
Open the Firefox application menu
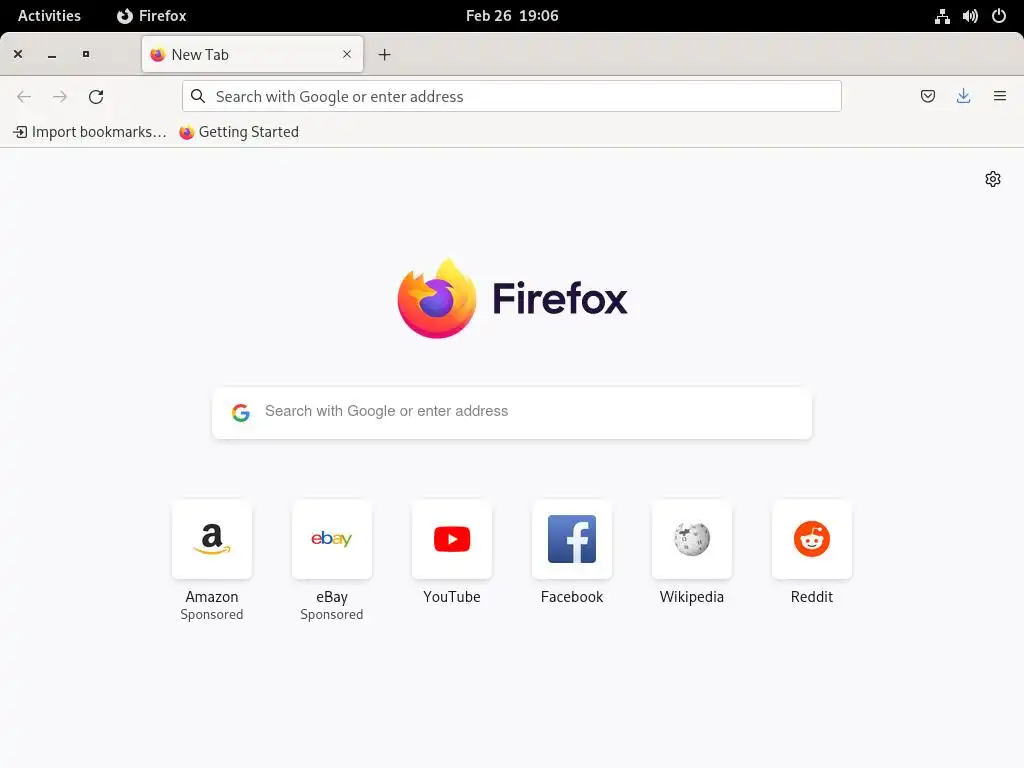(x=999, y=97)
